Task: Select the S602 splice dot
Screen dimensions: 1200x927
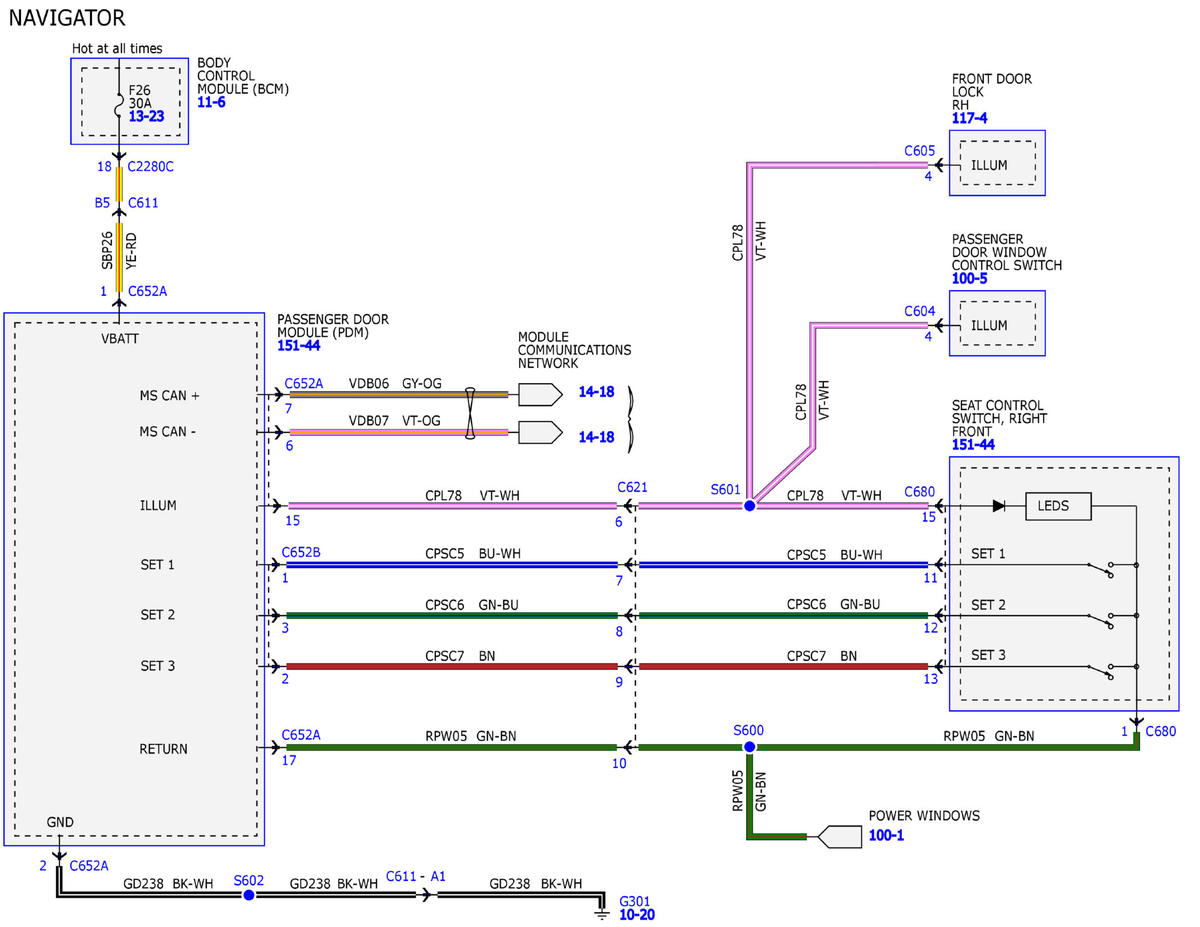Action: tap(249, 894)
